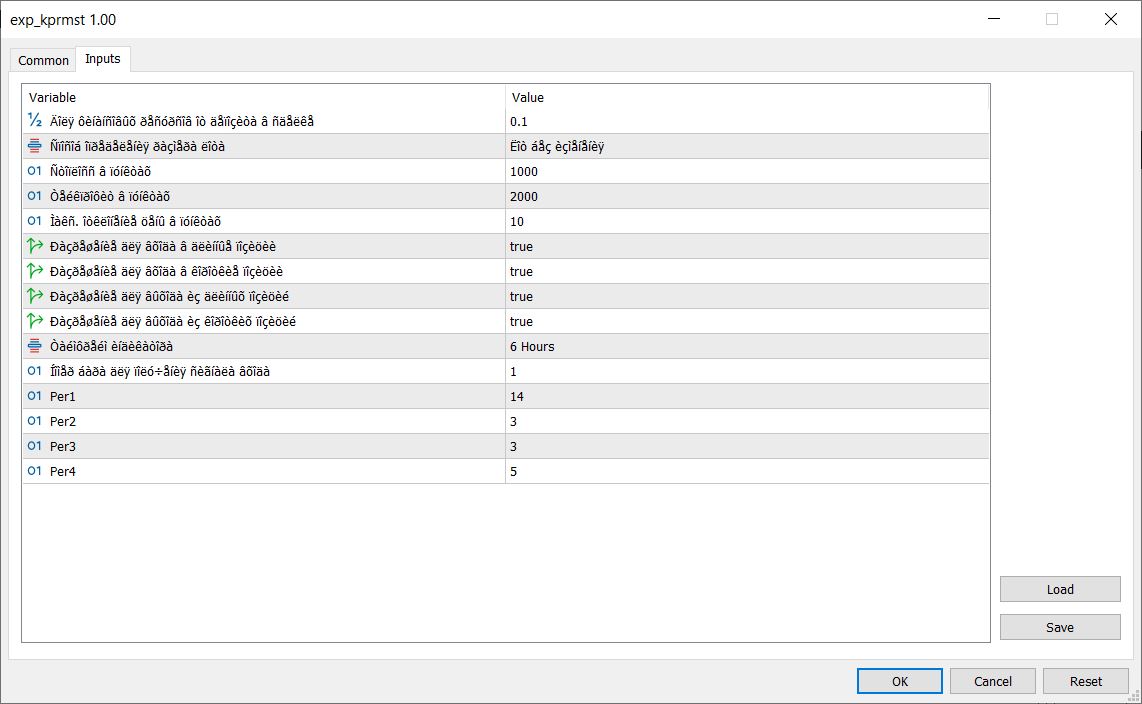Select the Per2 variable name
Viewport: 1142px width, 704px height.
[63, 422]
